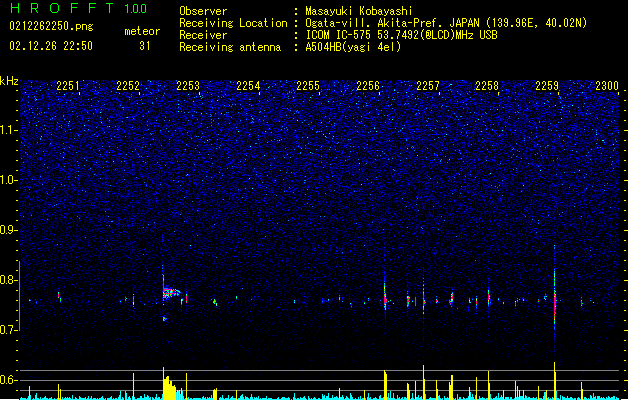The height and width of the screenshot is (400, 629).
Task: Click the 2253 time axis marker
Action: [x=188, y=86]
